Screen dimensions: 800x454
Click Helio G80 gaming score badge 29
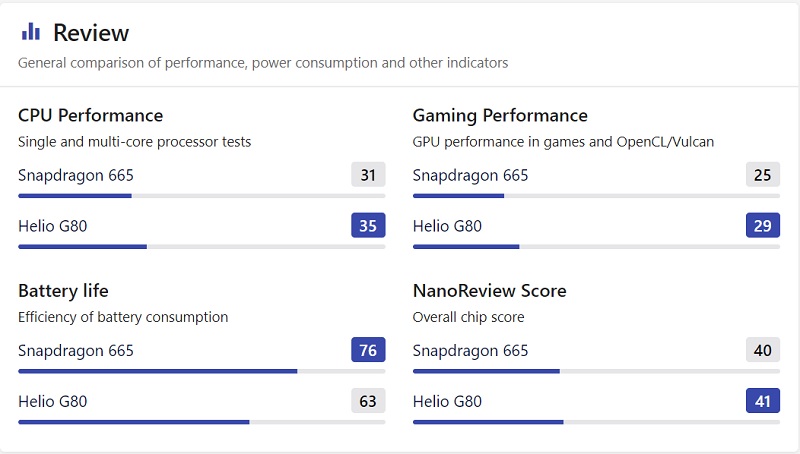pos(763,225)
